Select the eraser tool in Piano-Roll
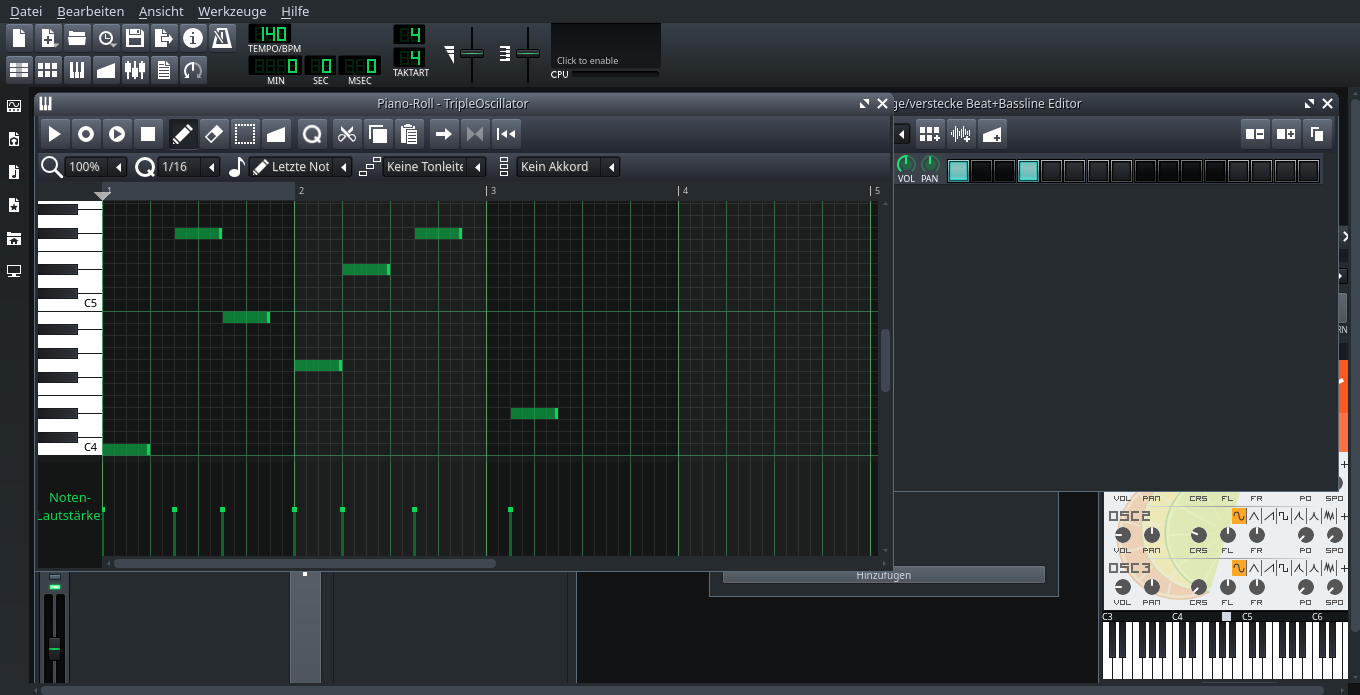The width and height of the screenshot is (1360, 695). coord(213,134)
